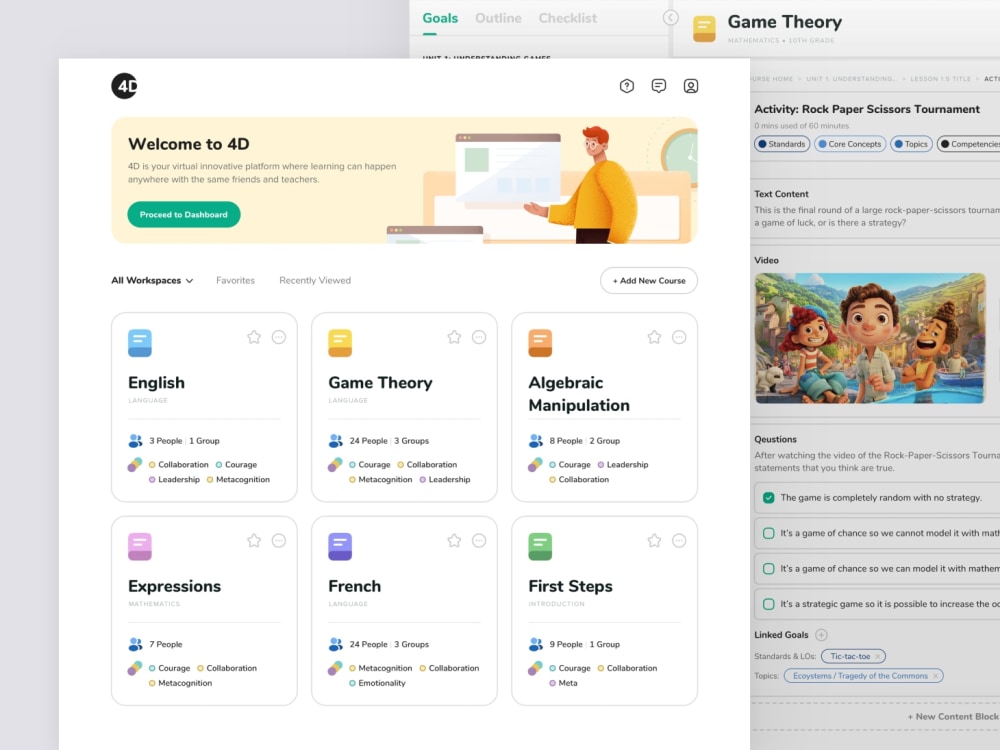Open more options on French card
The width and height of the screenshot is (1000, 750).
[x=479, y=540]
